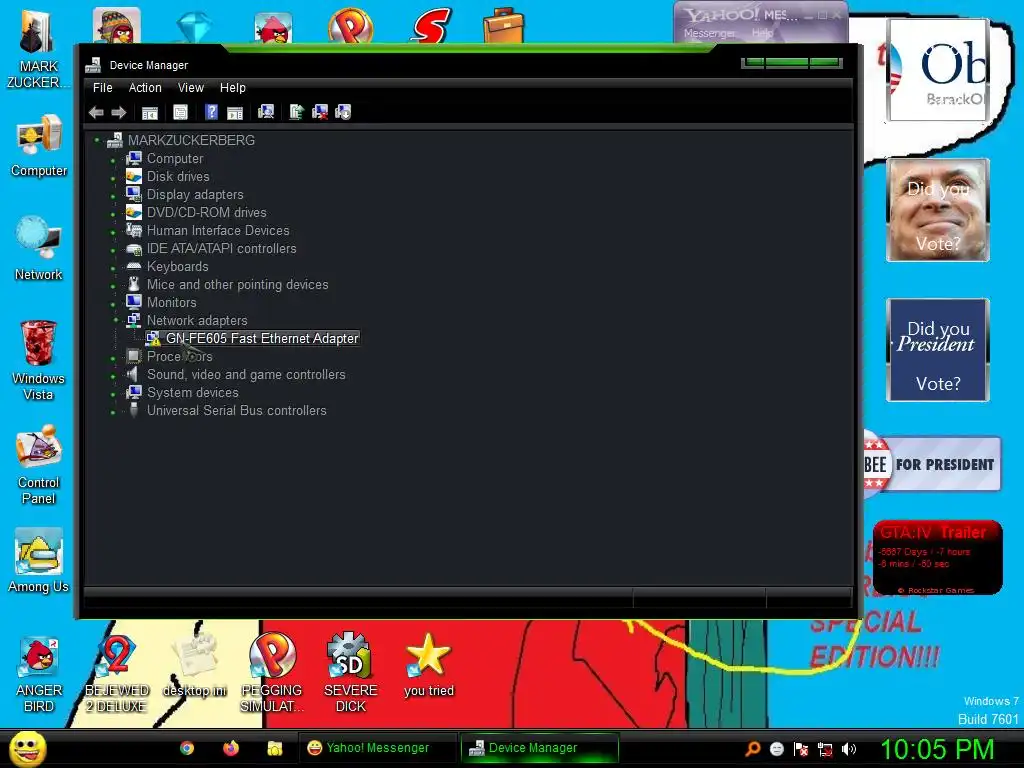Viewport: 1024px width, 768px height.
Task: Select the Computer tree category
Action: coord(175,159)
